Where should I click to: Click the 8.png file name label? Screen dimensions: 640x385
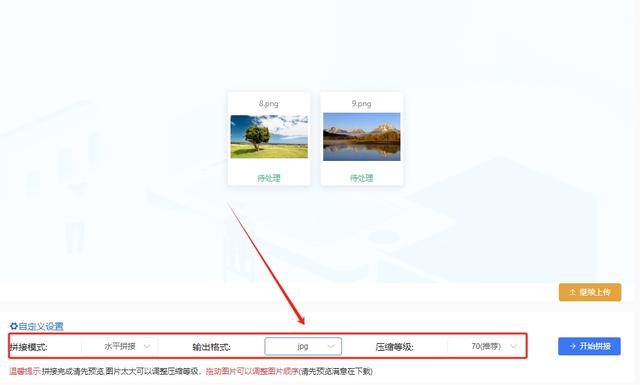click(269, 104)
